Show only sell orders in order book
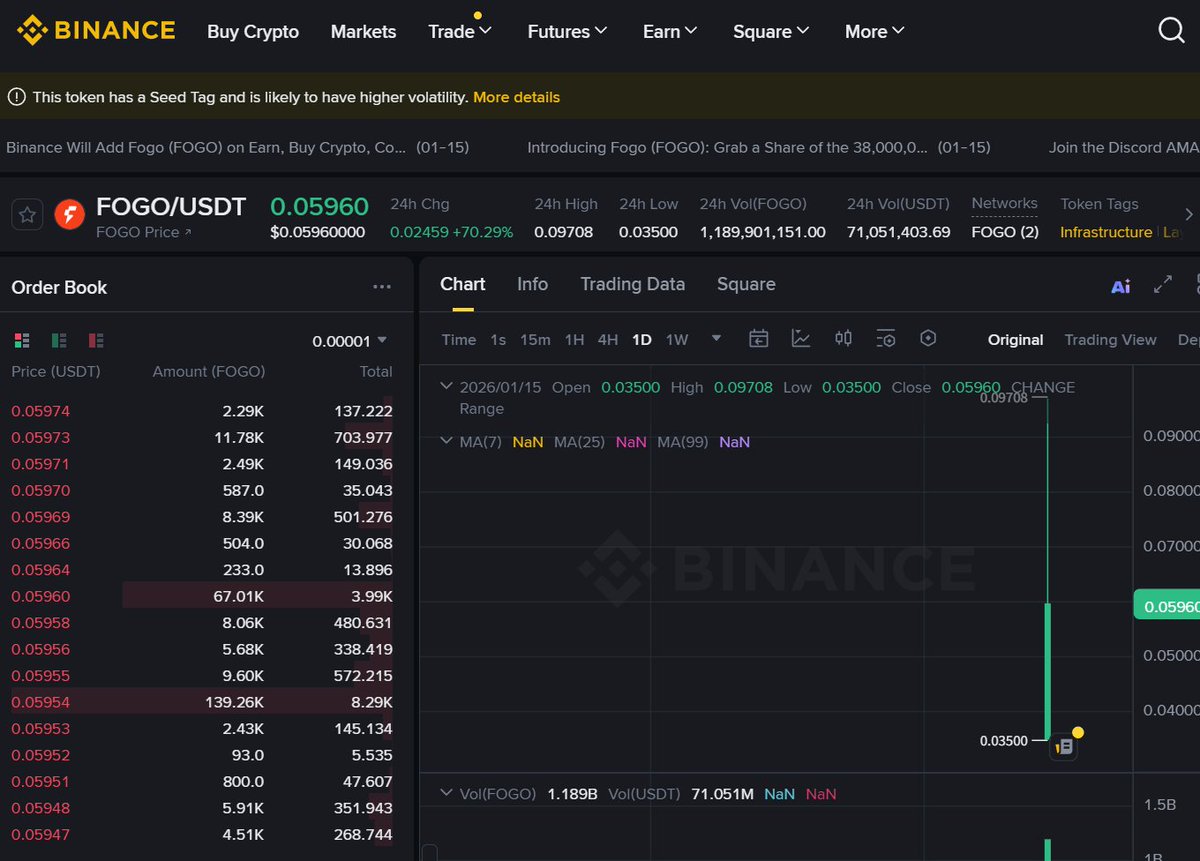Viewport: 1200px width, 861px height. (96, 340)
